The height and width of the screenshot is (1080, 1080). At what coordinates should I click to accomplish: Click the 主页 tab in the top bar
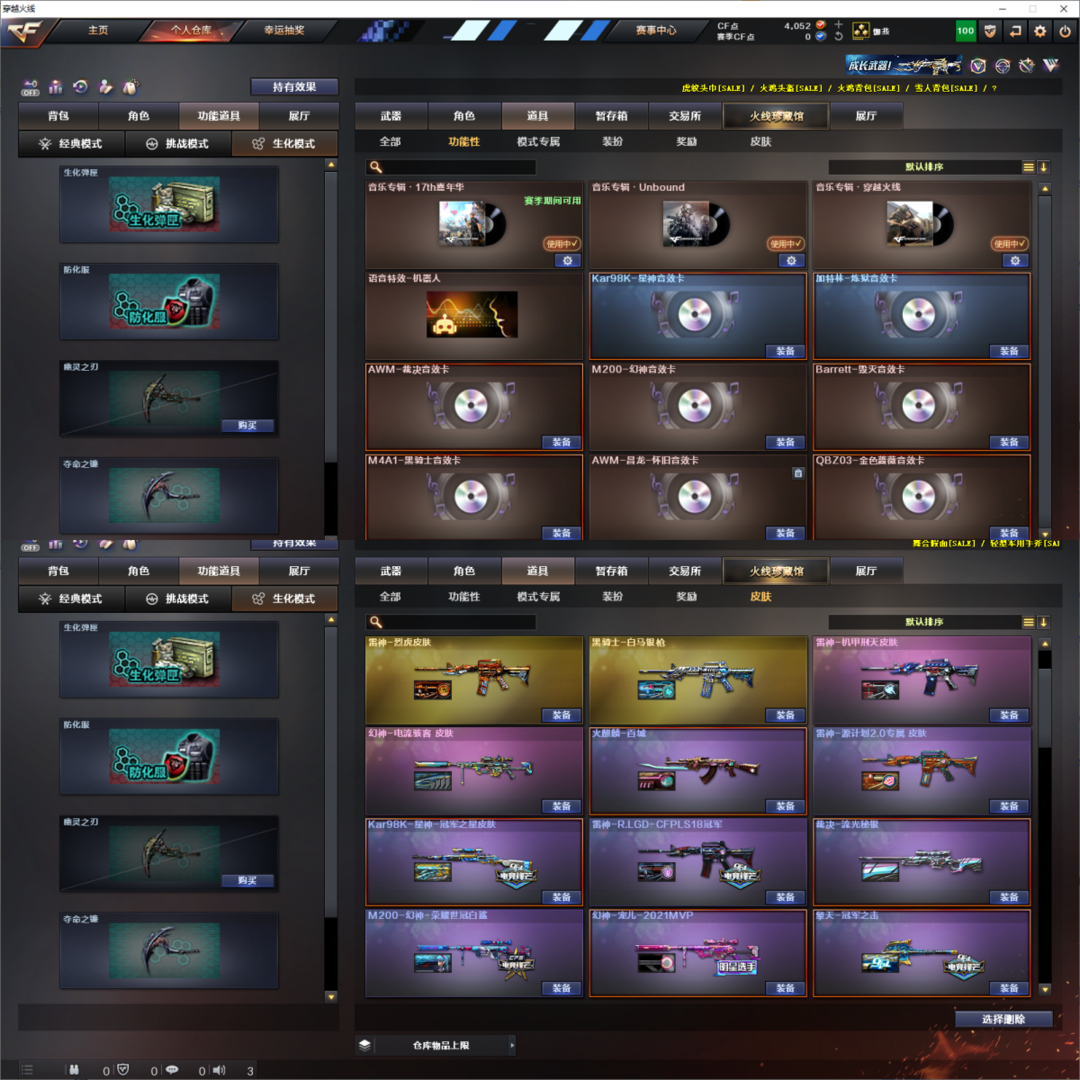98,30
